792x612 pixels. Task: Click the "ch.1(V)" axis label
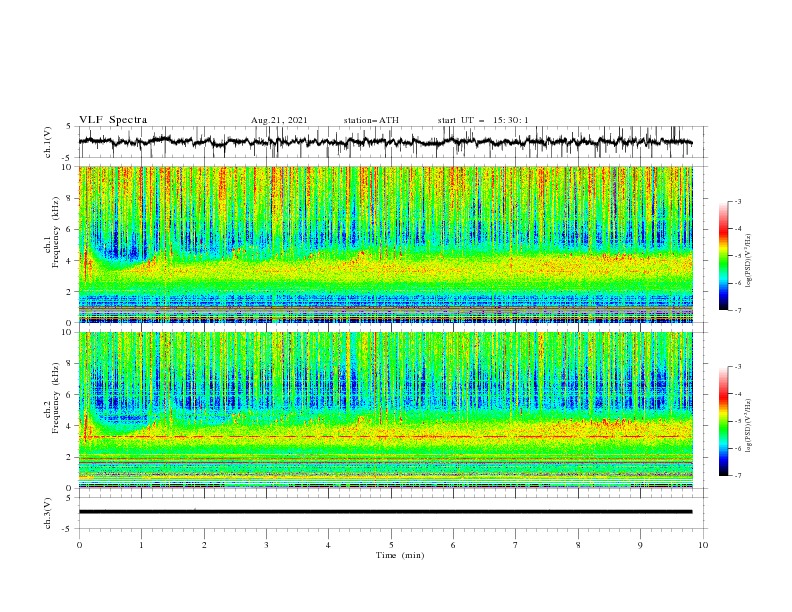coord(48,142)
